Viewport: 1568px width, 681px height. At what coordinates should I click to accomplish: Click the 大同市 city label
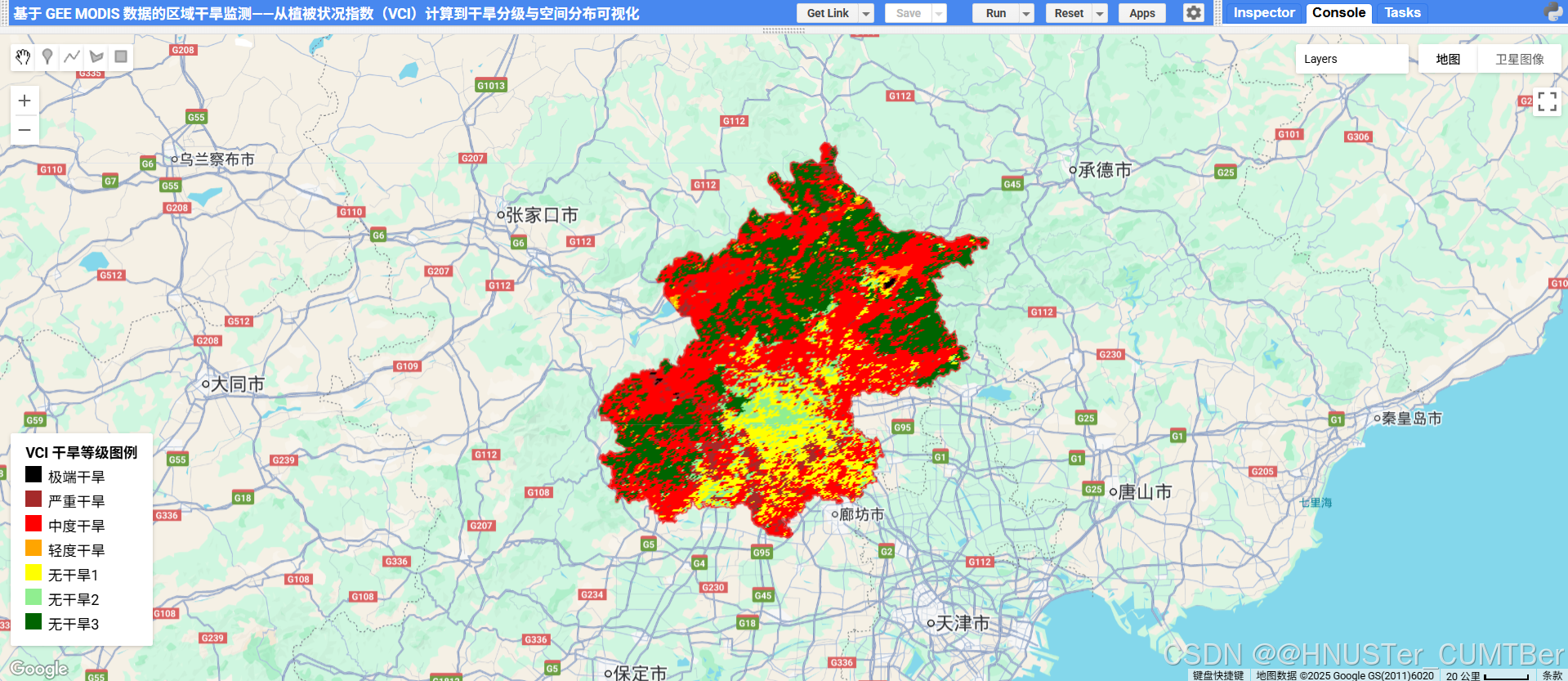237,384
